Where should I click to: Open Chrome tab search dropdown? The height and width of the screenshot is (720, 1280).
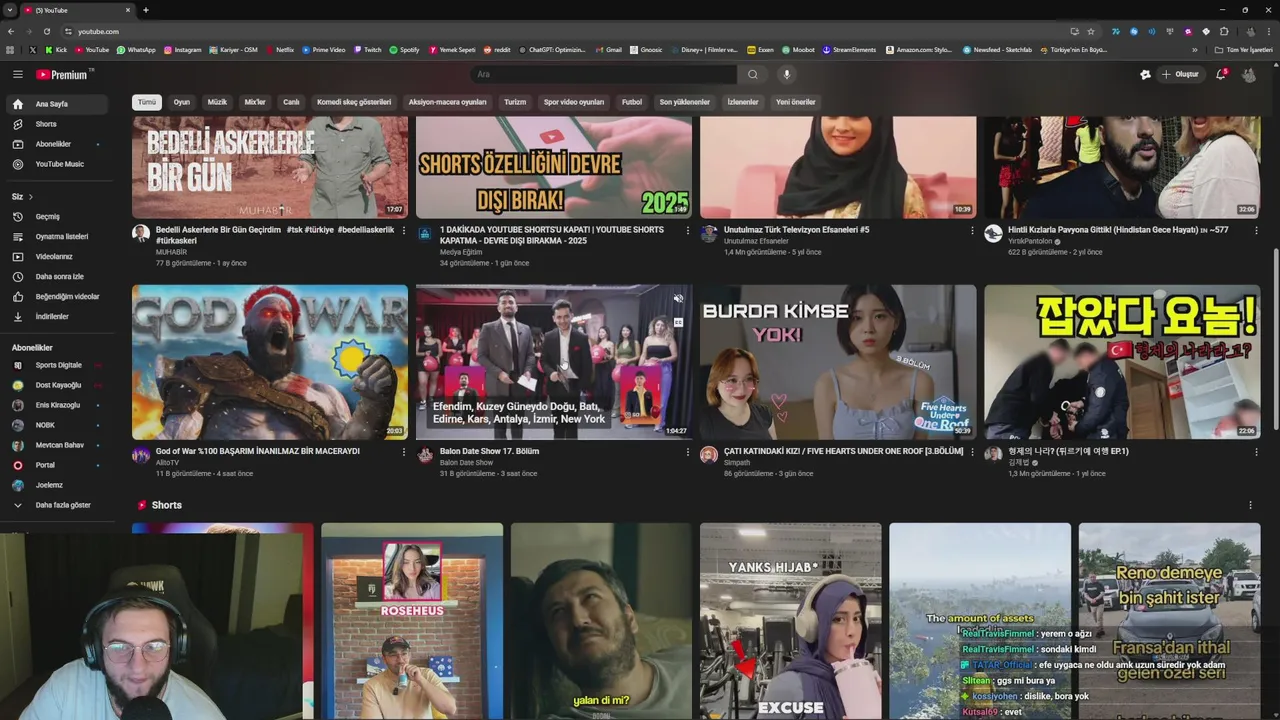(x=10, y=10)
